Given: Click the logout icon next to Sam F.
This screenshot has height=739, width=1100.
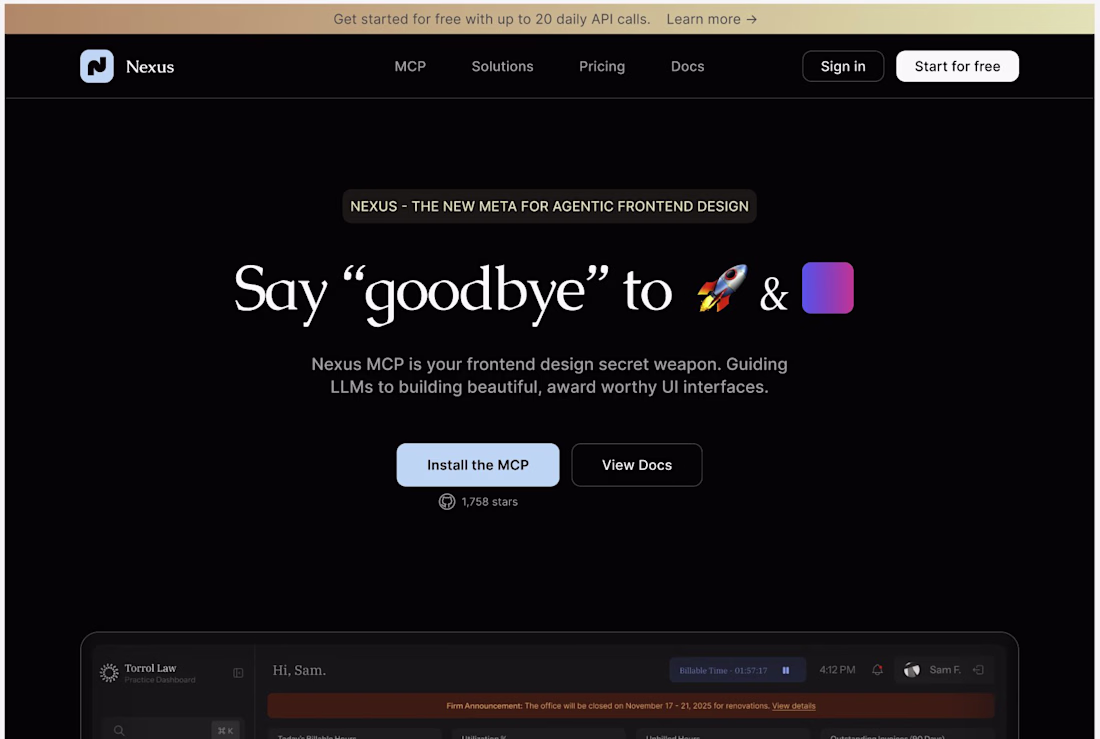Looking at the screenshot, I should (x=979, y=670).
